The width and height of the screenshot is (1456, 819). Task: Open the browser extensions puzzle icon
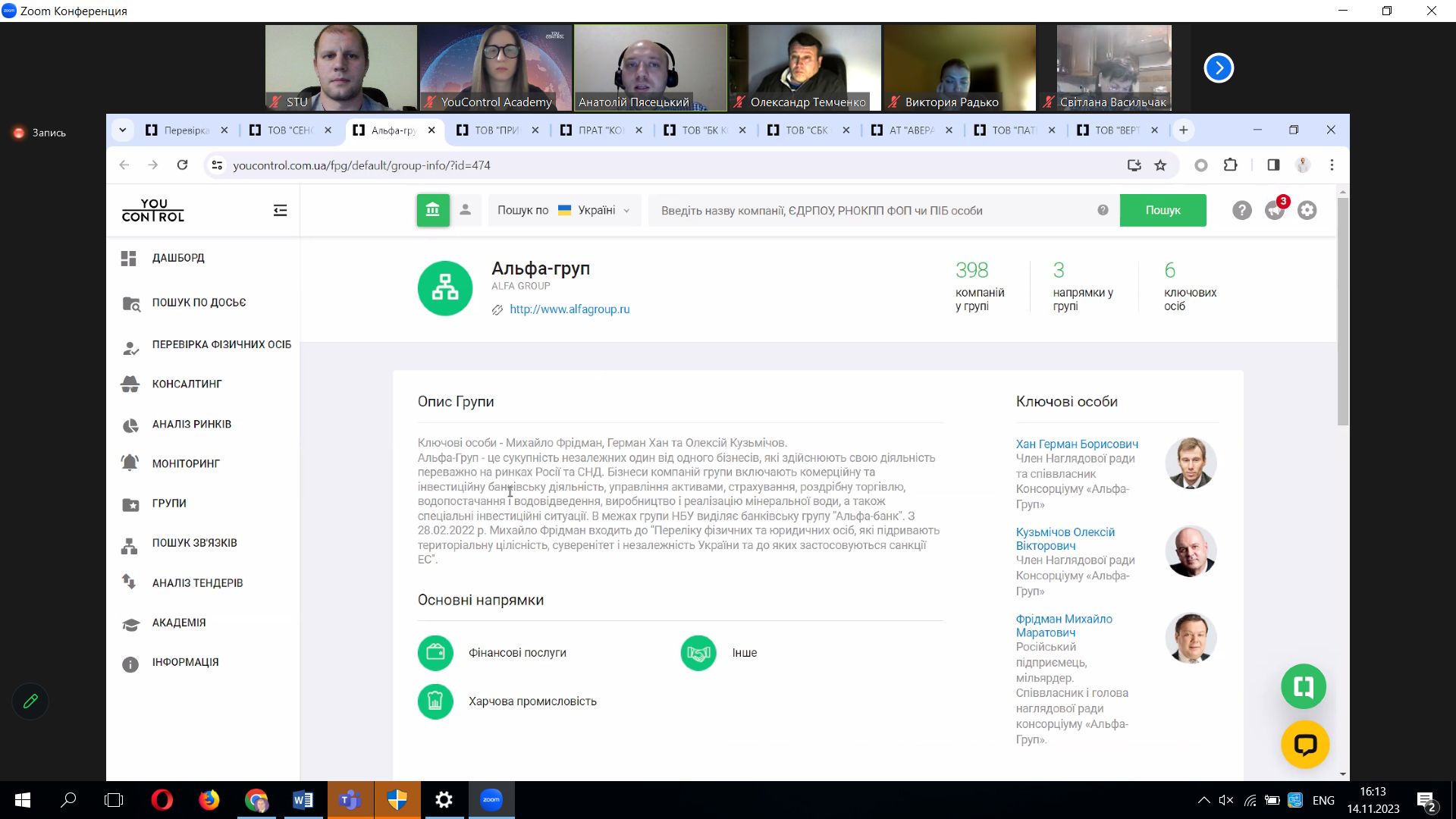[x=1231, y=165]
